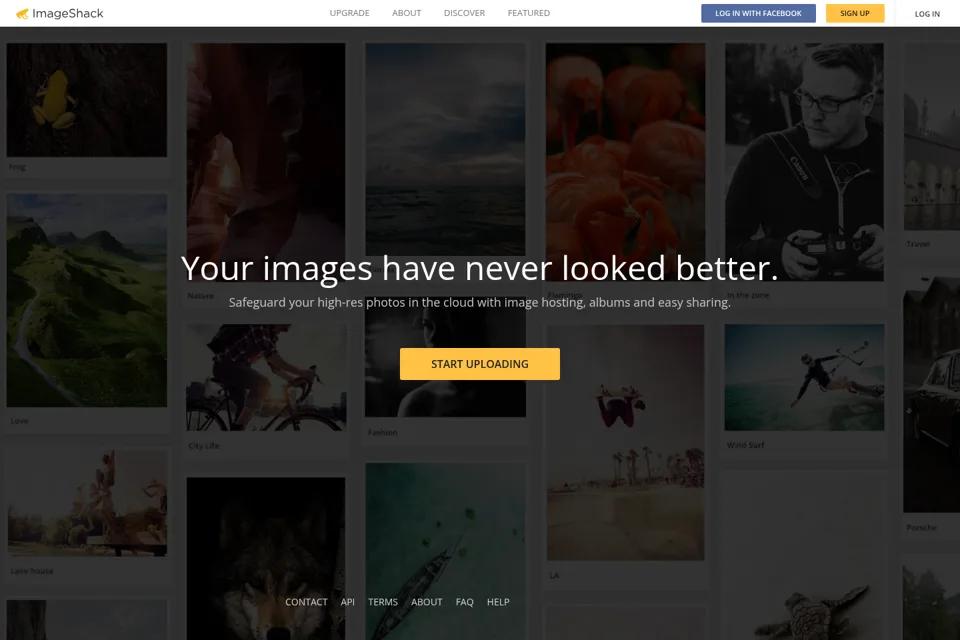Open the Porsche car photo

tap(932, 395)
